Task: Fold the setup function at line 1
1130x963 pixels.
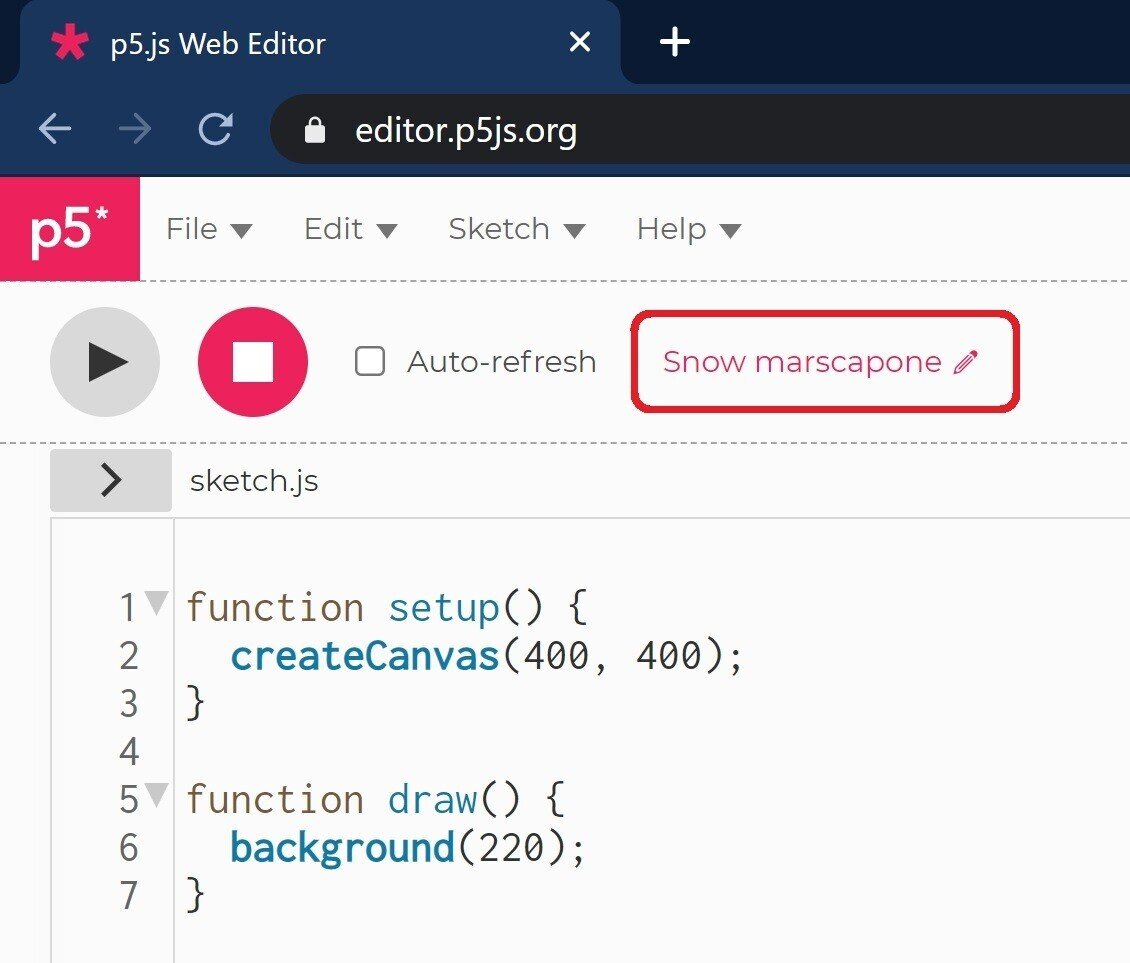Action: tap(157, 603)
